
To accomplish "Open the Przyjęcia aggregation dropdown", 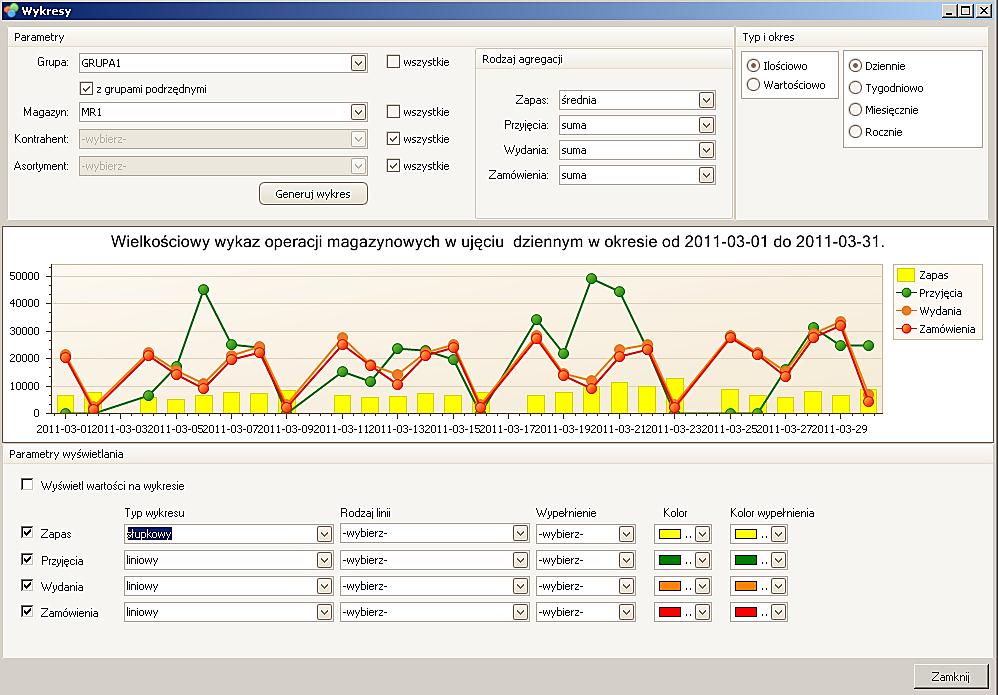I will point(706,125).
